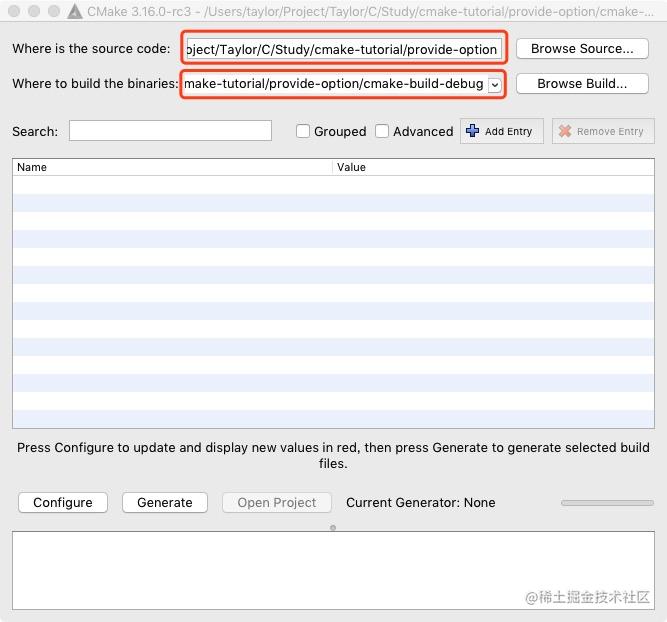Click the progress bar beside Current Generator
667x622 pixels.
[607, 503]
